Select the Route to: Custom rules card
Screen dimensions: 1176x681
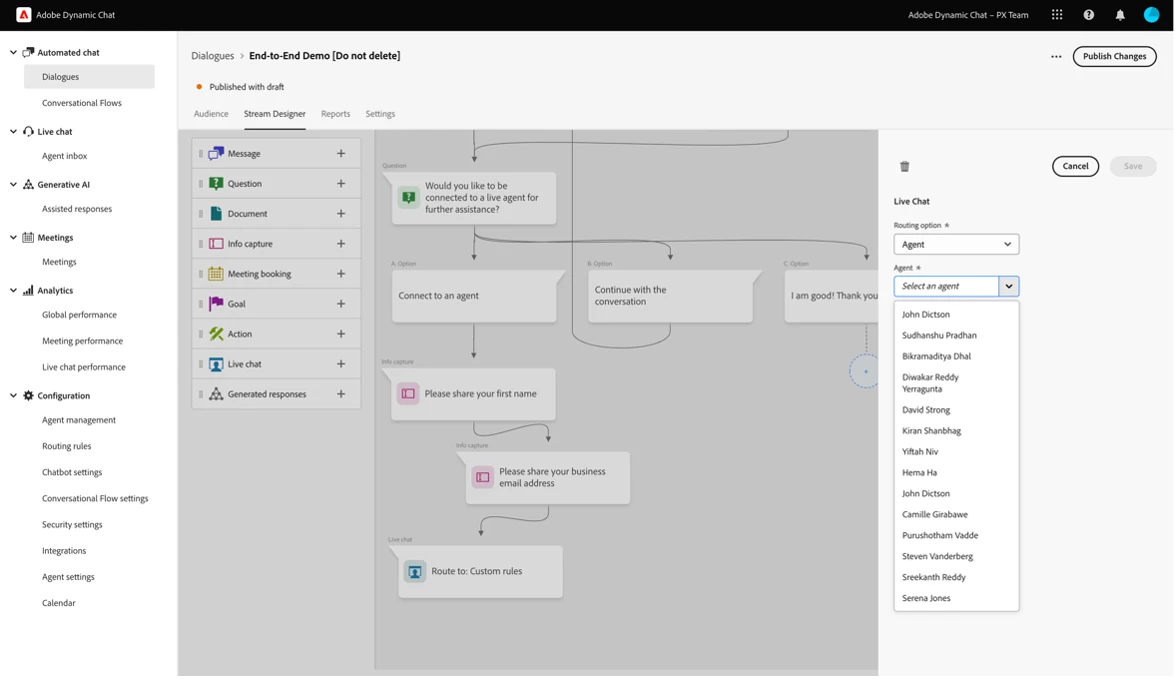pos(480,572)
